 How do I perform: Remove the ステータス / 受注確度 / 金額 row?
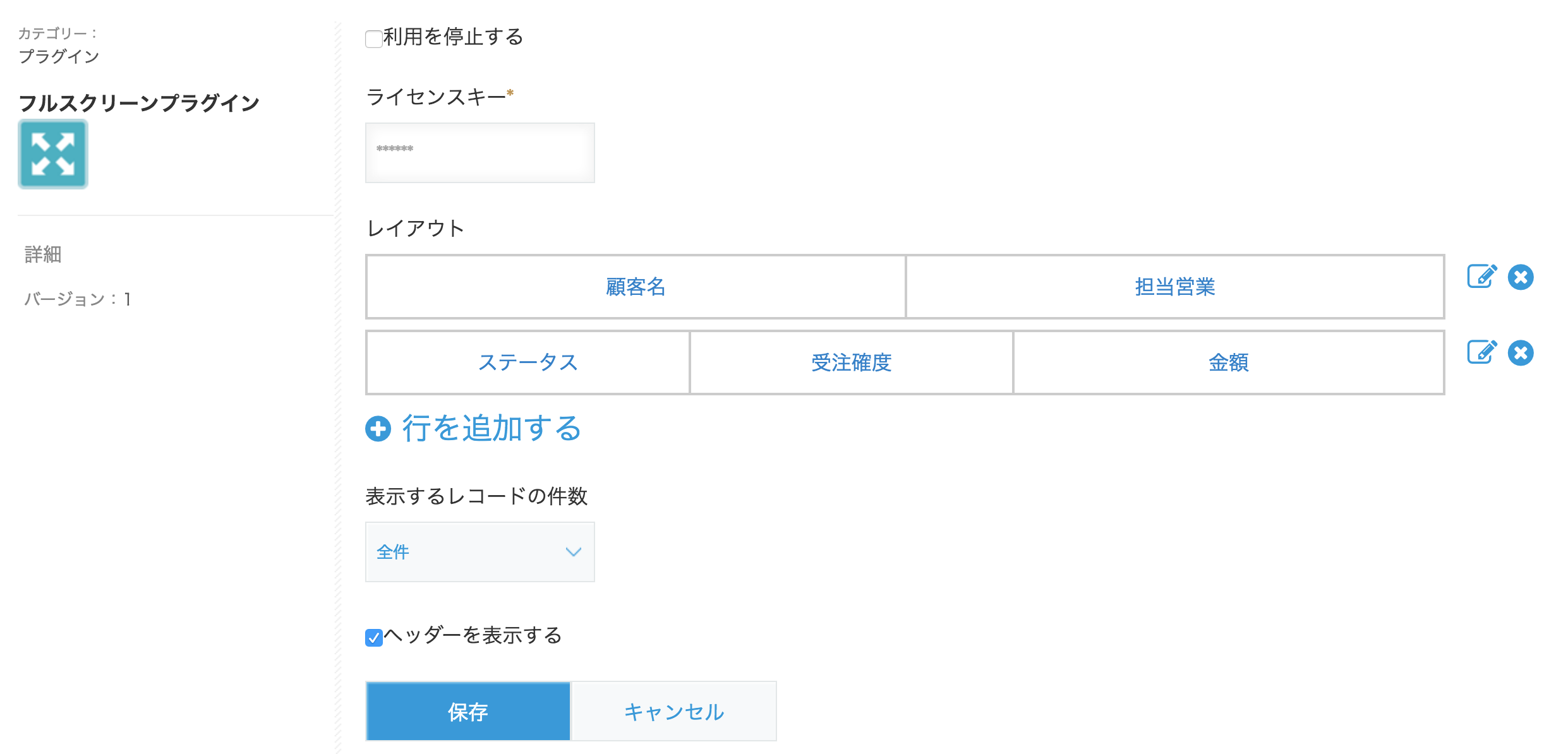point(1520,353)
